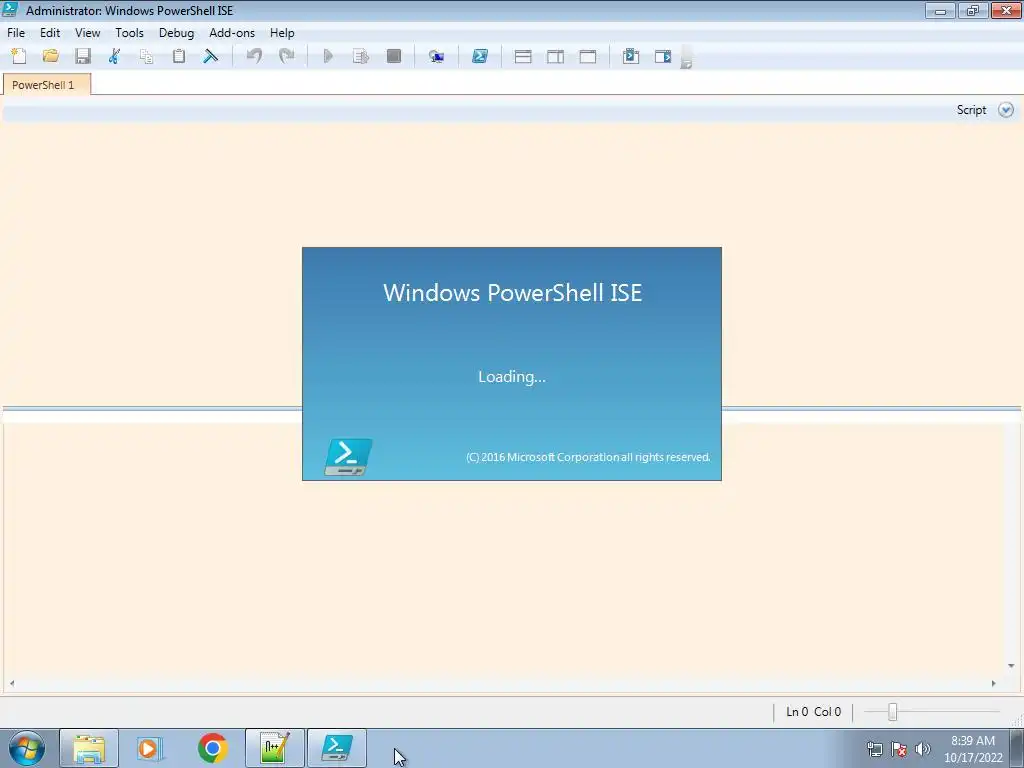The height and width of the screenshot is (768, 1024).
Task: Open the Debug menu
Action: (x=176, y=33)
